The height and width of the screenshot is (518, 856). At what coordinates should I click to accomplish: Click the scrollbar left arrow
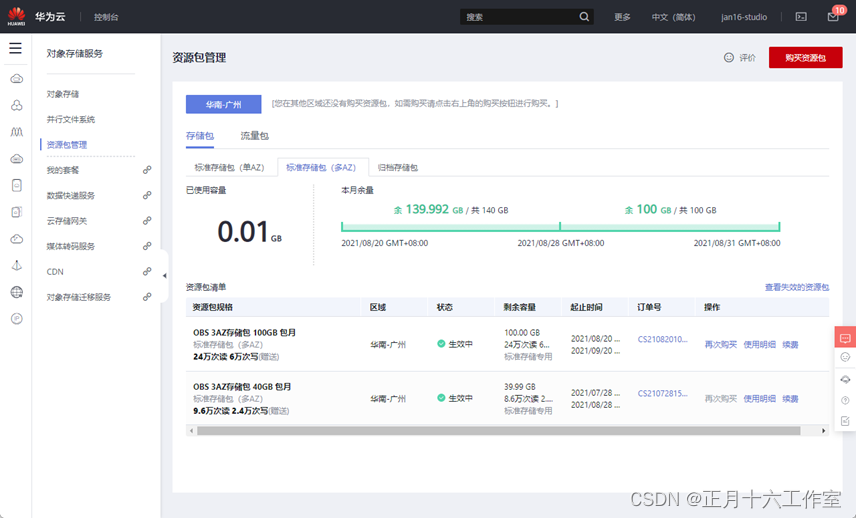coord(191,431)
